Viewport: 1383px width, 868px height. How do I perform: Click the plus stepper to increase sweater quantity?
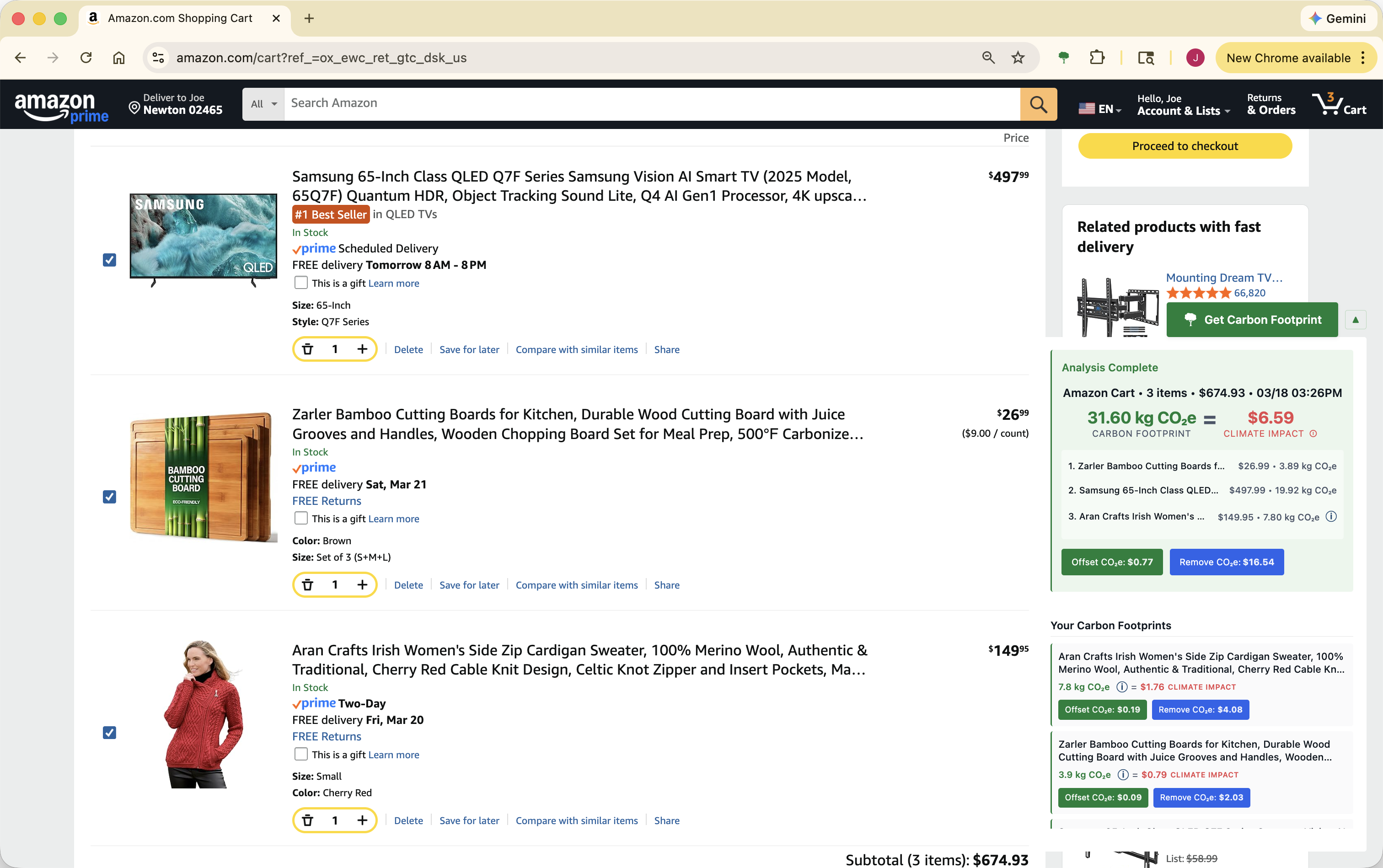point(362,820)
